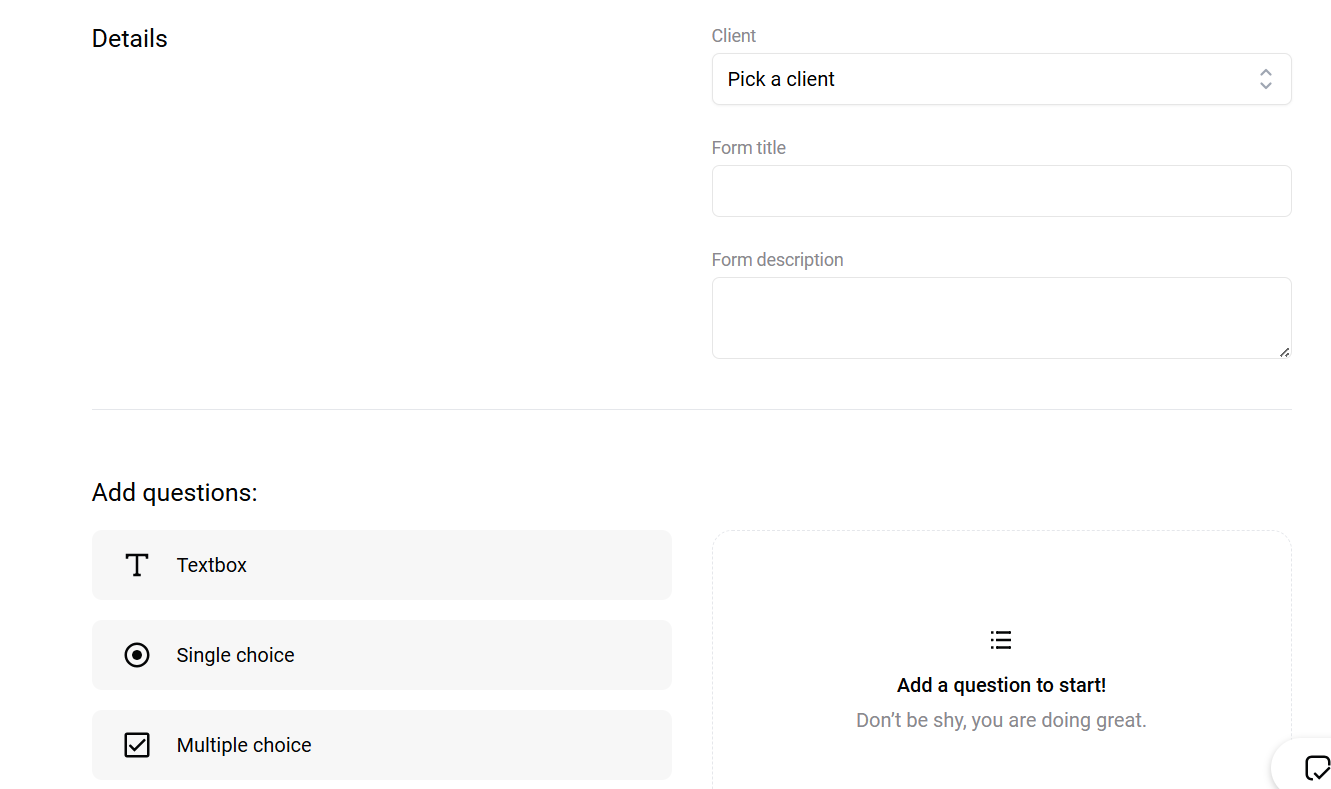Click inside the Form description textarea

[1001, 315]
